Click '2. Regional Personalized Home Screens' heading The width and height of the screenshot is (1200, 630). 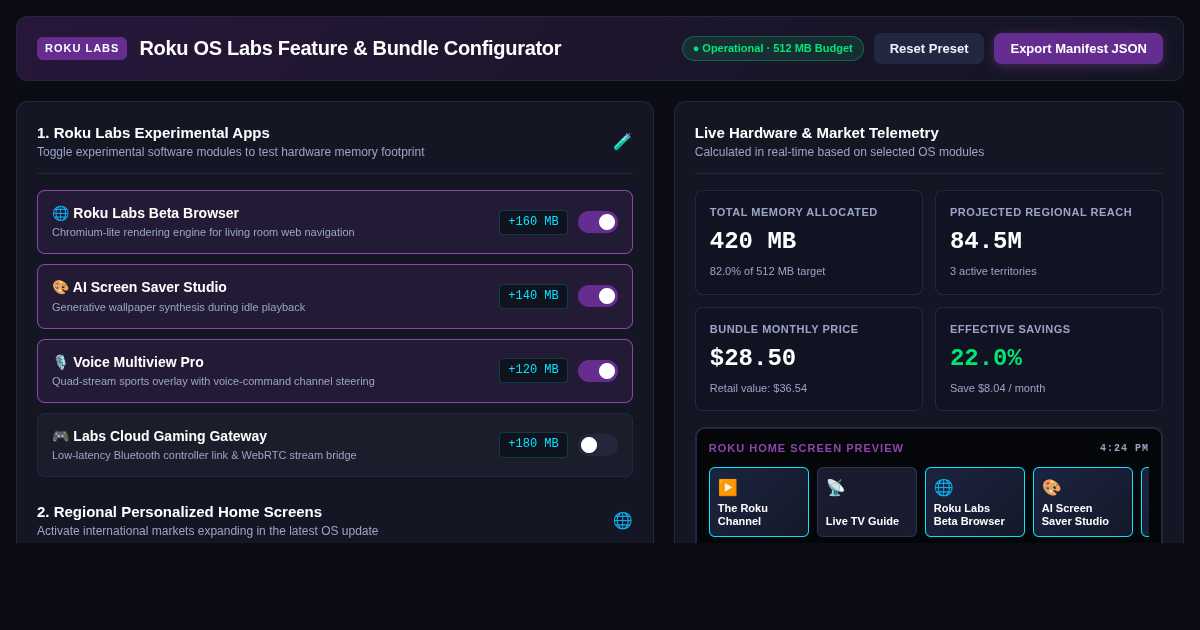tap(179, 511)
